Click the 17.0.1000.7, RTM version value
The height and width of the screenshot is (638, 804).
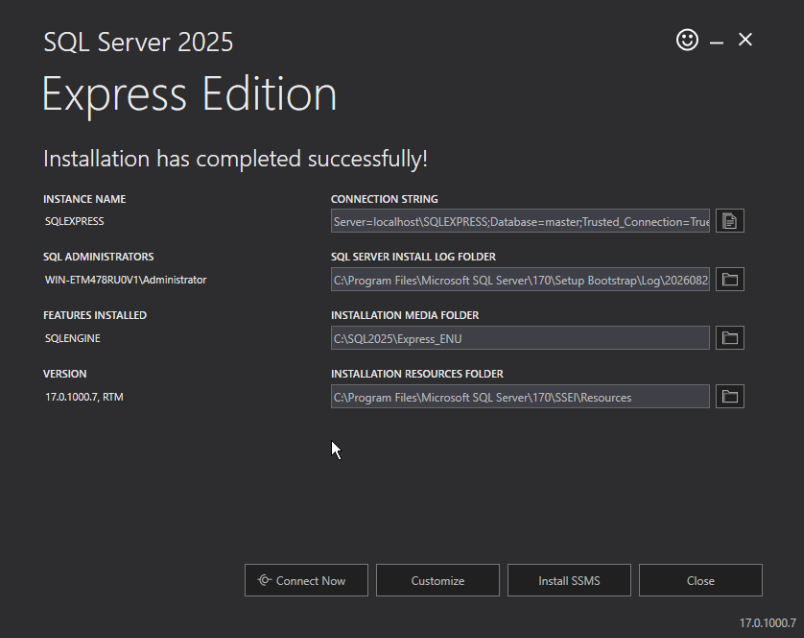[x=84, y=397]
